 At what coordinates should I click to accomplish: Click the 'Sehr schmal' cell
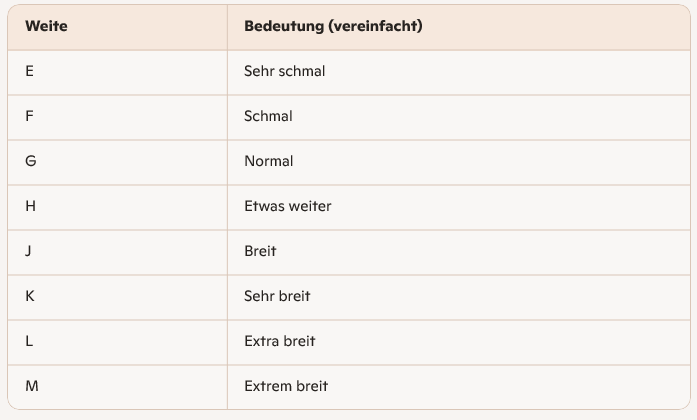click(x=284, y=71)
